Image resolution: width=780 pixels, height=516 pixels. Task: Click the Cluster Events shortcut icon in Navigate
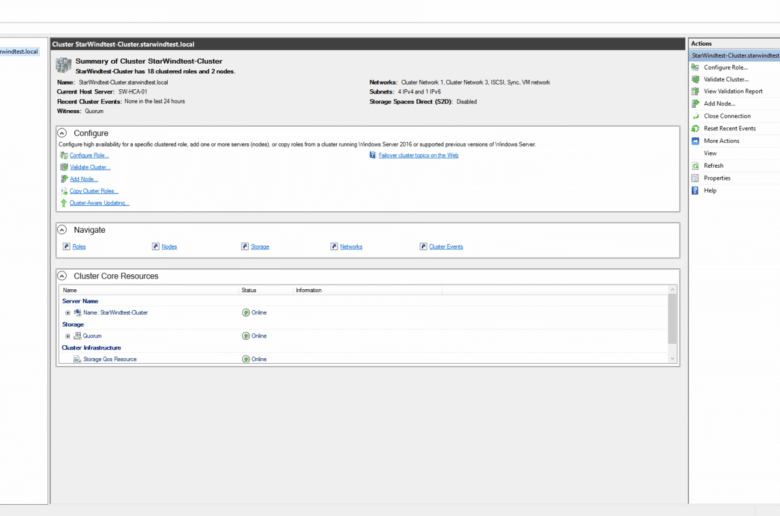pyautogui.click(x=423, y=246)
